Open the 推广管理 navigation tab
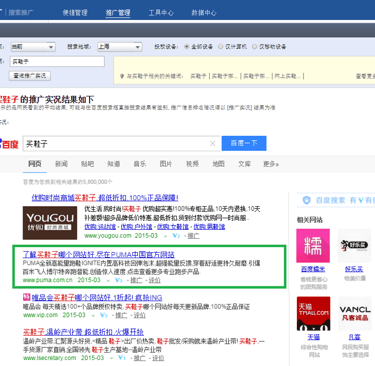 (118, 13)
